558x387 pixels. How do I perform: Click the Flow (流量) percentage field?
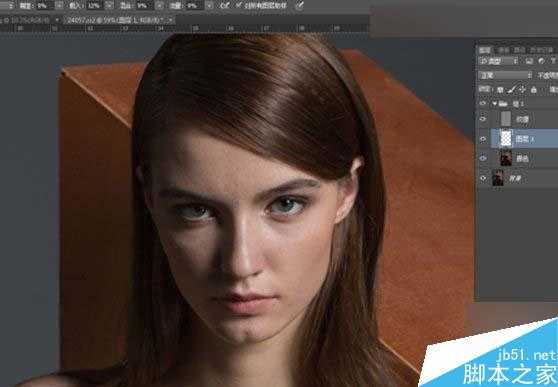[x=194, y=5]
